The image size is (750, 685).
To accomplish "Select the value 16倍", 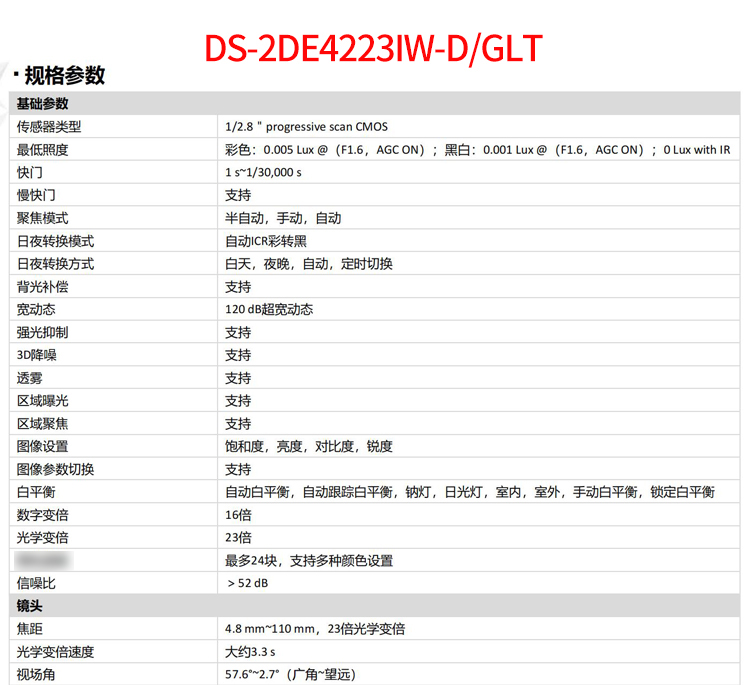I will (x=238, y=515).
